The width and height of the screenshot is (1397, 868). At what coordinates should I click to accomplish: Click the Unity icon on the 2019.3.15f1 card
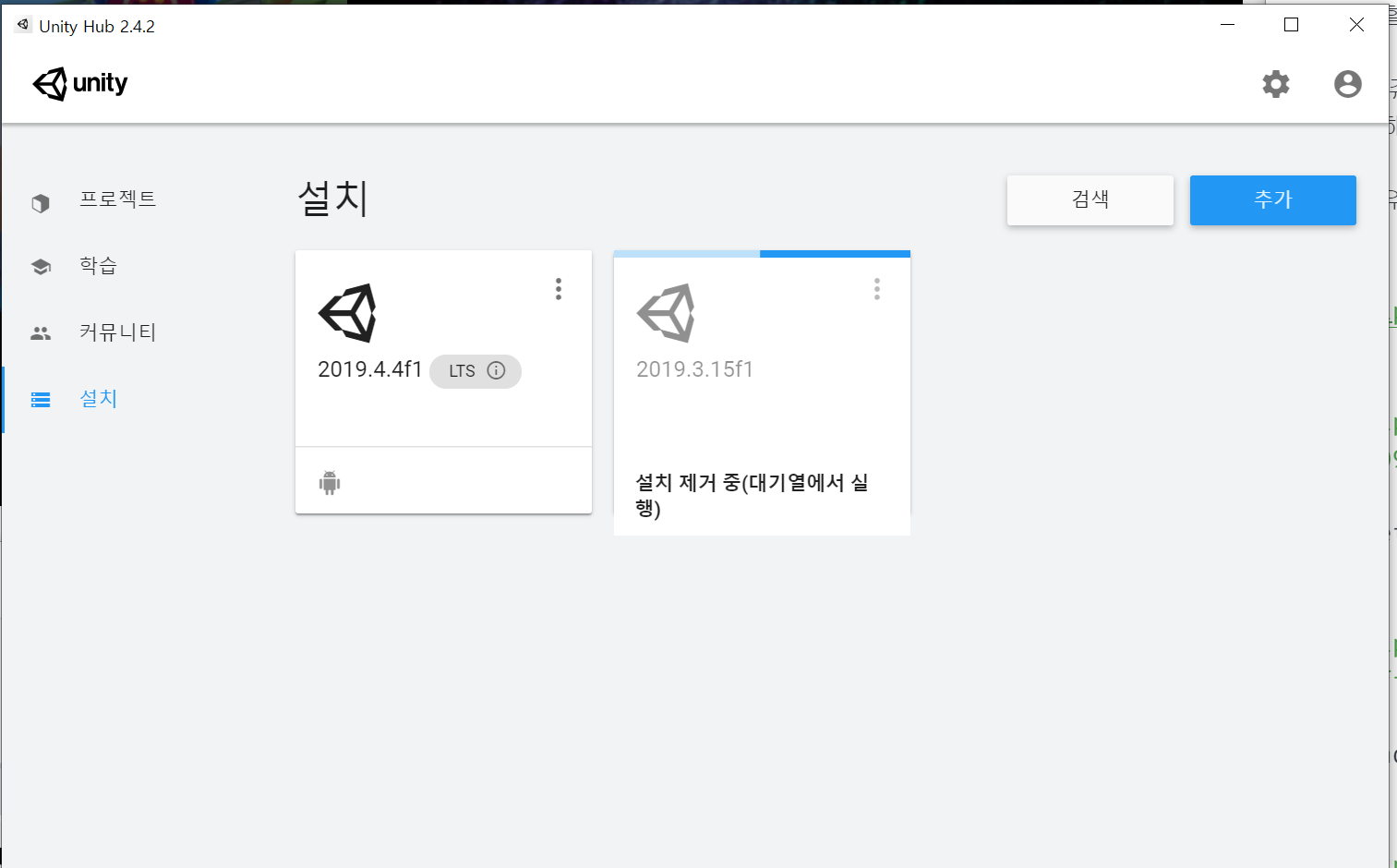click(x=666, y=313)
